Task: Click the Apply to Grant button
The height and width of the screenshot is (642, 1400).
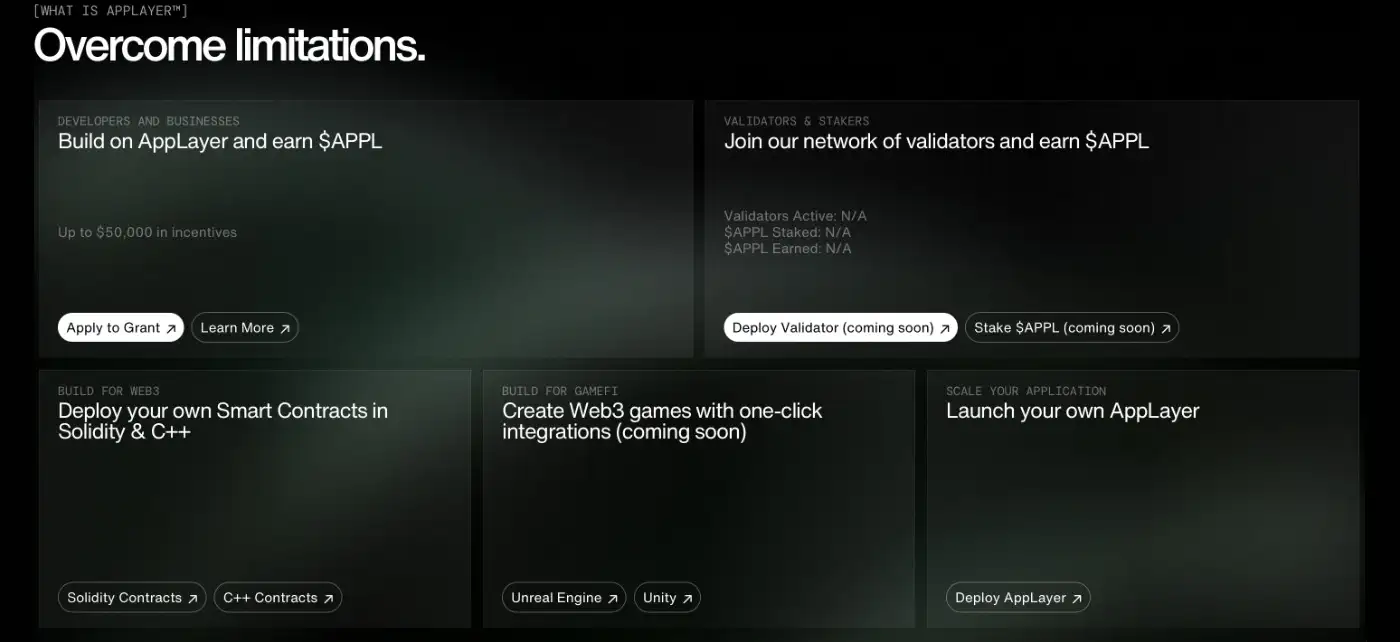Action: pyautogui.click(x=121, y=328)
